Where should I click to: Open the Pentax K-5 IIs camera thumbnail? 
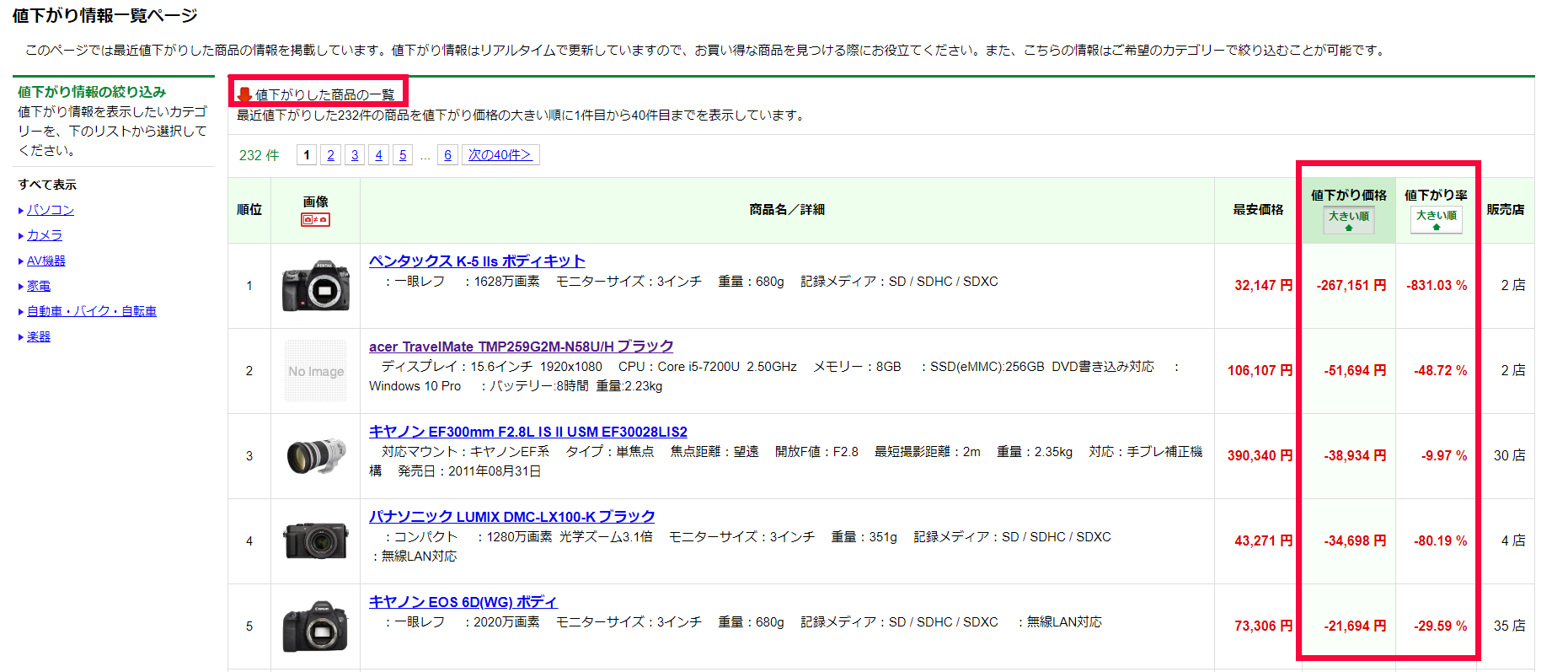[x=315, y=287]
